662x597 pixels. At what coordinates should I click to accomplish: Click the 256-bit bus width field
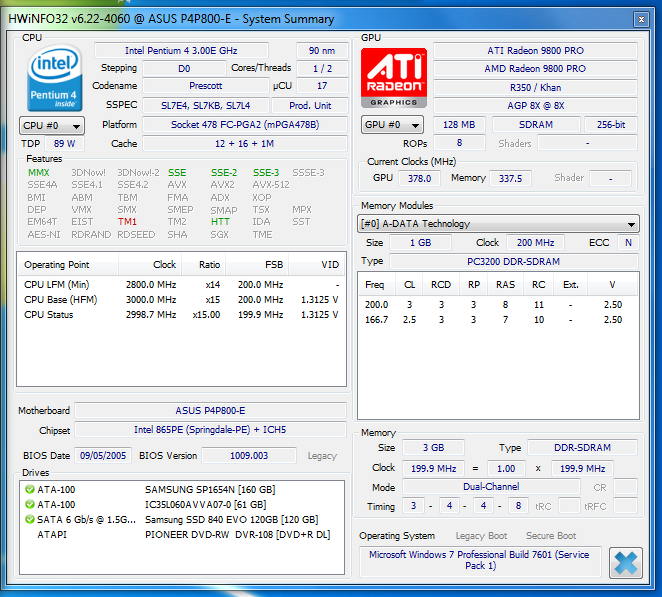[611, 125]
